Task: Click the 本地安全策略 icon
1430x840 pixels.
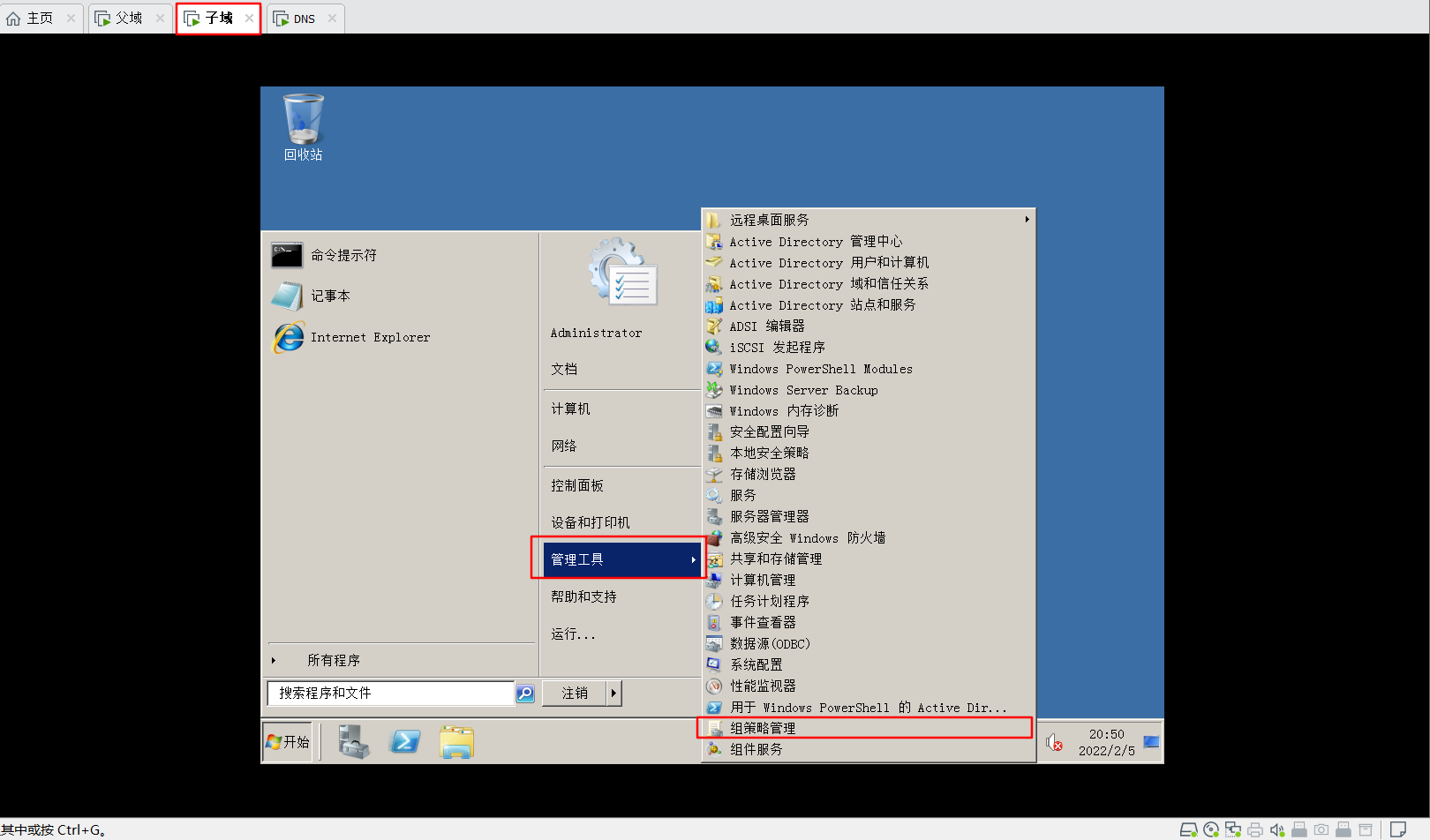Action: tap(714, 454)
